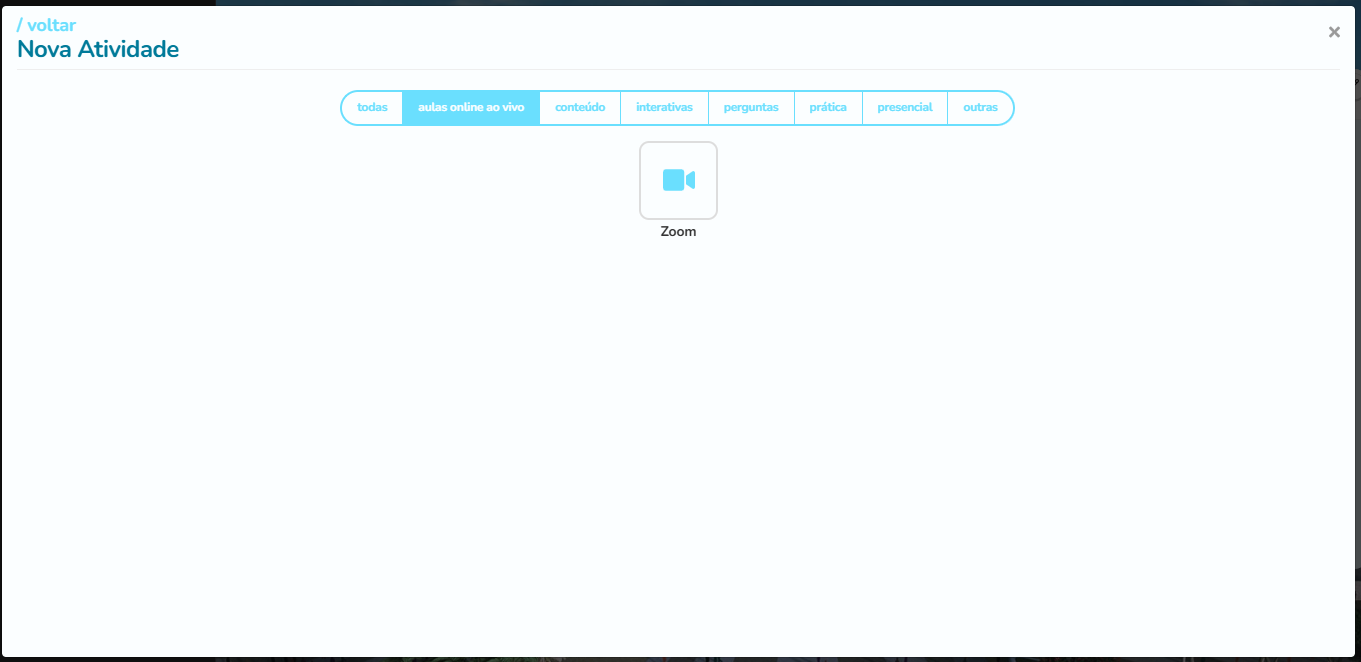Show all activities with the todas tab

[372, 108]
